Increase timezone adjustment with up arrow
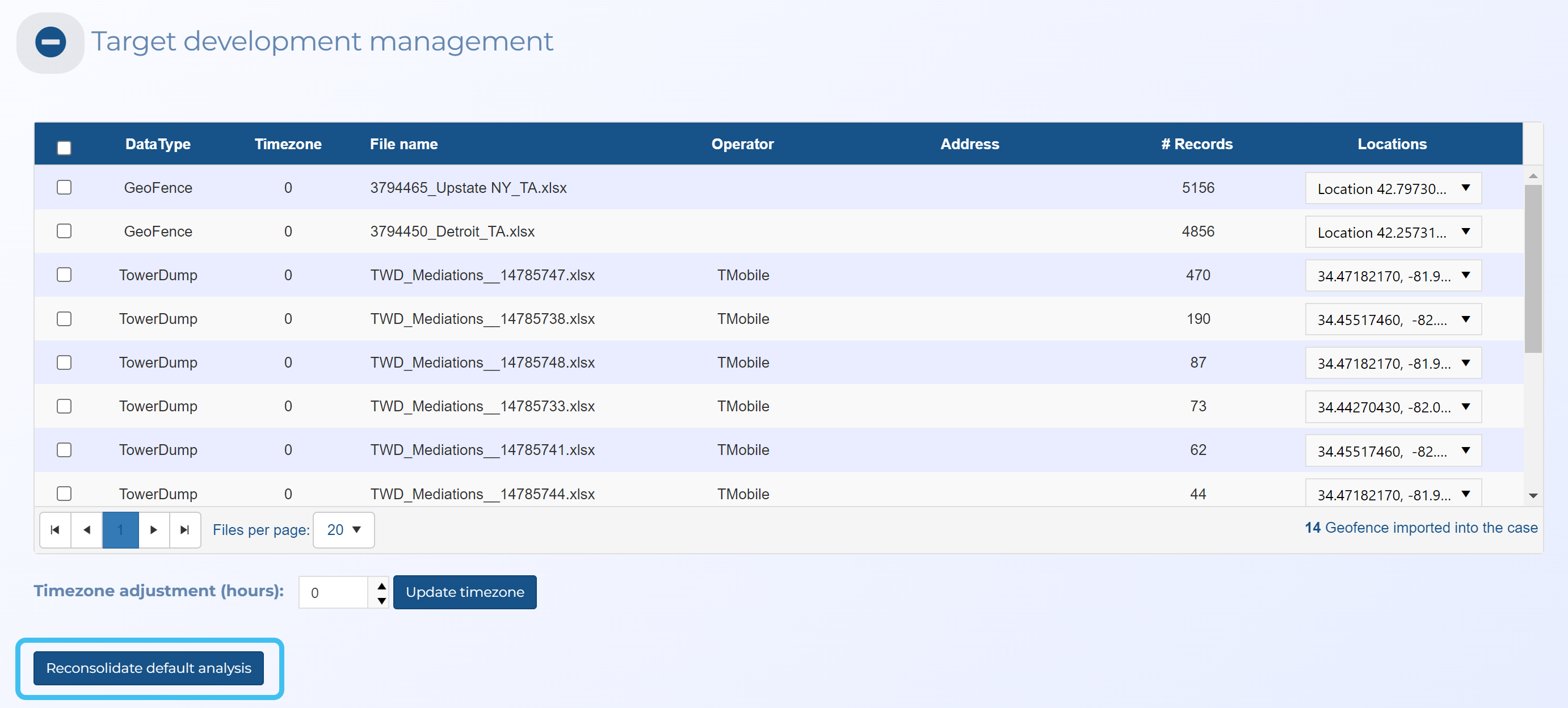 [382, 585]
